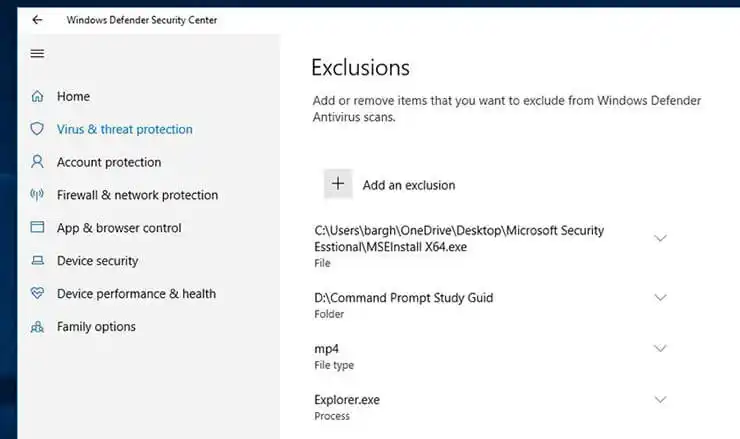This screenshot has height=439, width=740.
Task: Click the Add an exclusion label
Action: [x=408, y=185]
